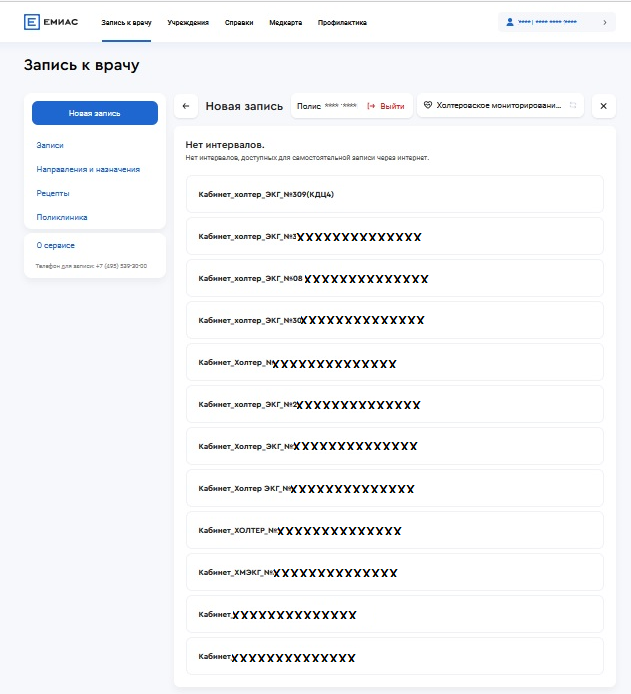Open Записи in the sidebar

tap(50, 145)
